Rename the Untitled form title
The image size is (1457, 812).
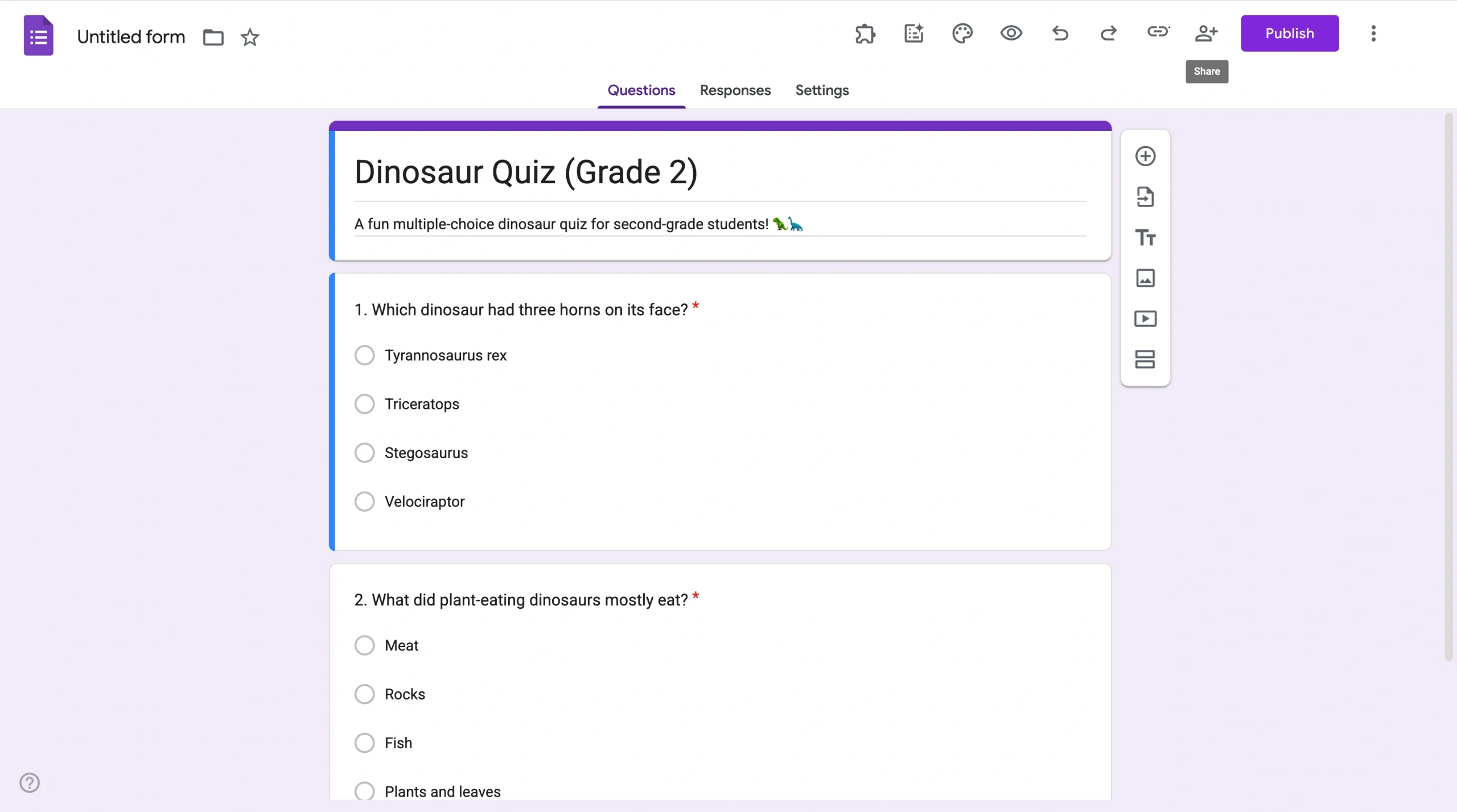click(x=130, y=36)
